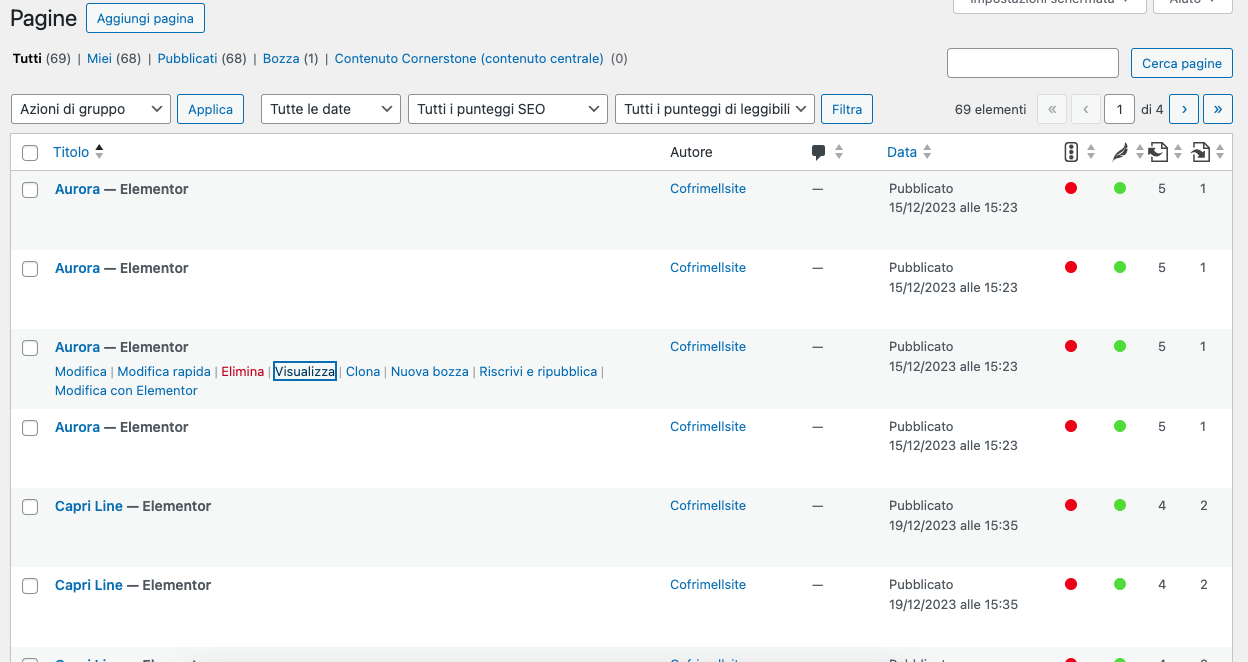Click the red Elimina link
The width and height of the screenshot is (1248, 662).
point(243,371)
